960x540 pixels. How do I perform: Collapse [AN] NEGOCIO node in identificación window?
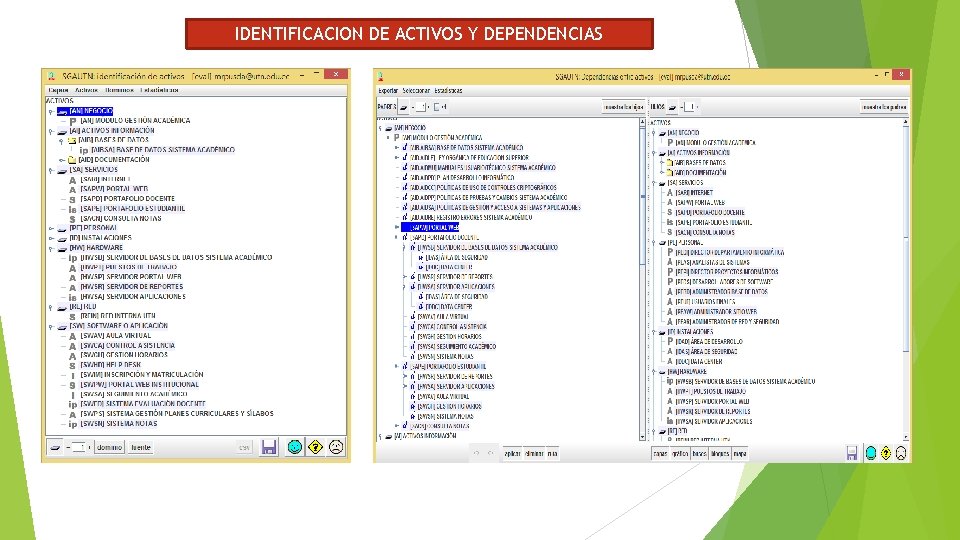tap(51, 112)
